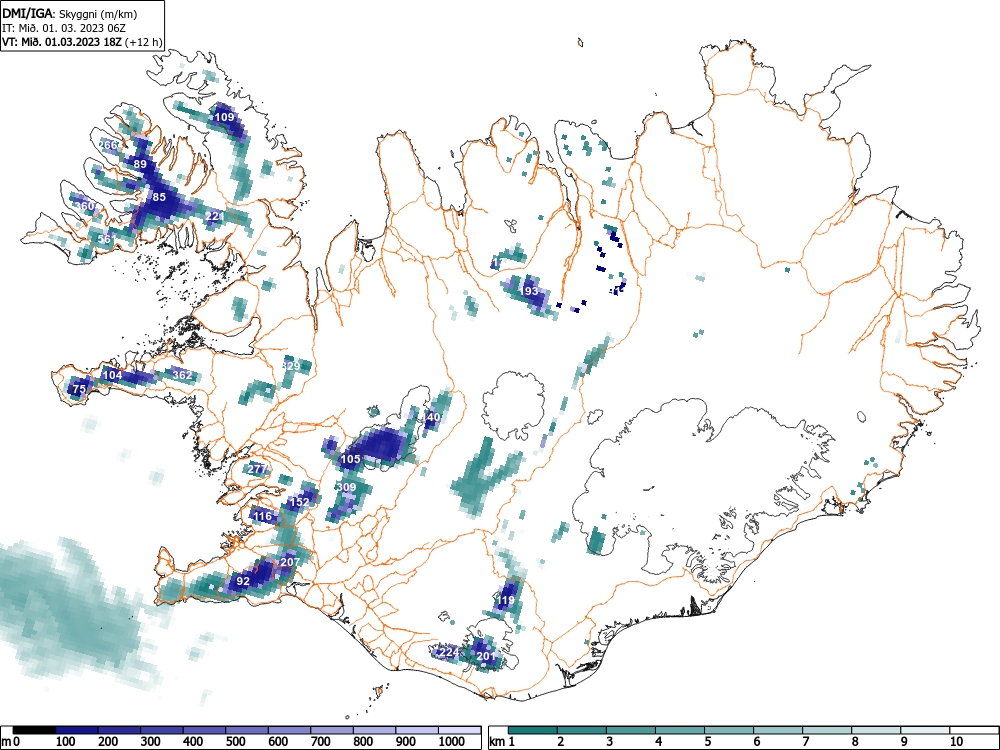Screen dimensions: 1000x750
Task: Click the visibility value 105 on the map
Action: 350,459
